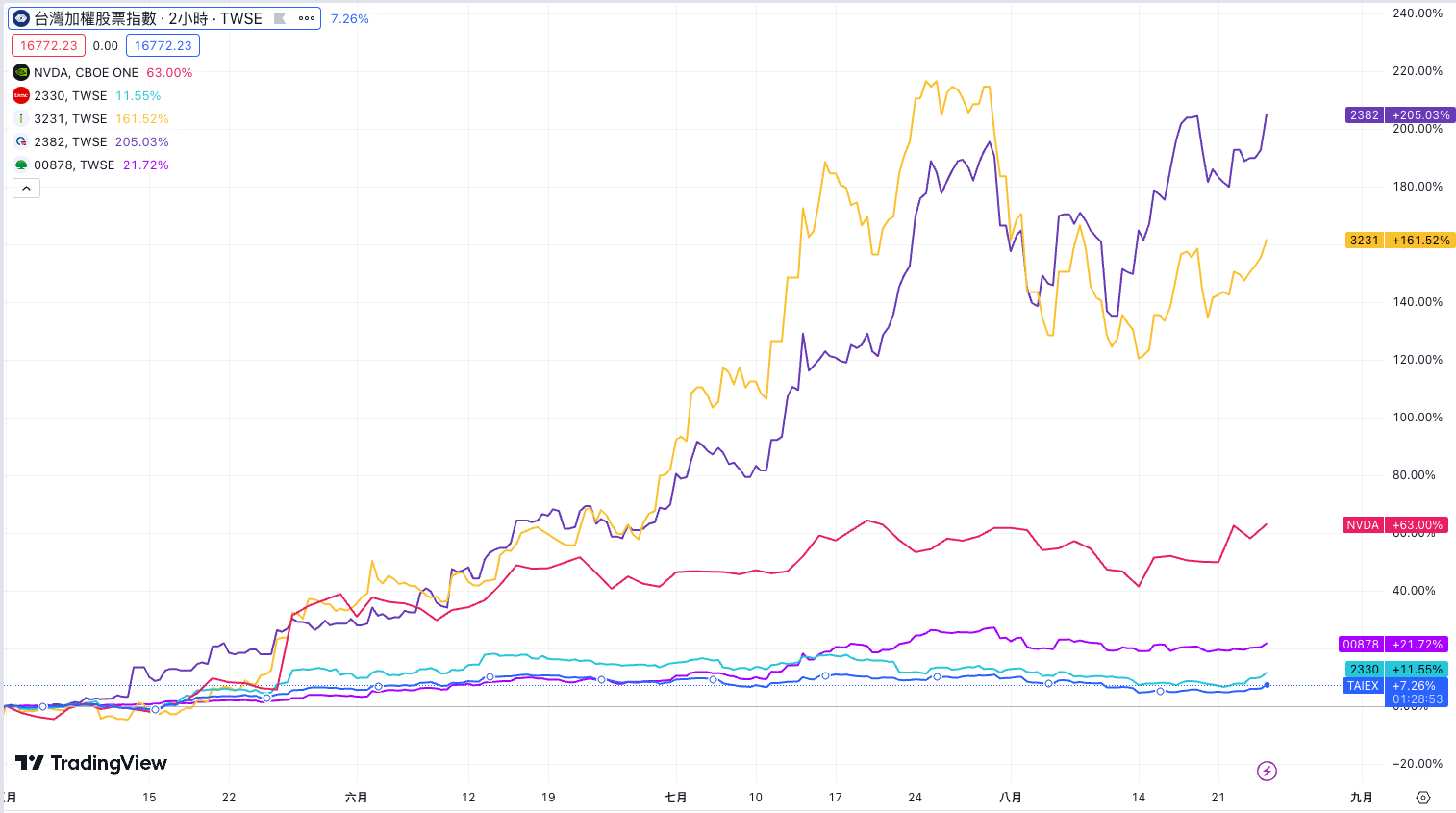1456x813 pixels.
Task: Click the TradingView logo link
Action: click(x=91, y=763)
